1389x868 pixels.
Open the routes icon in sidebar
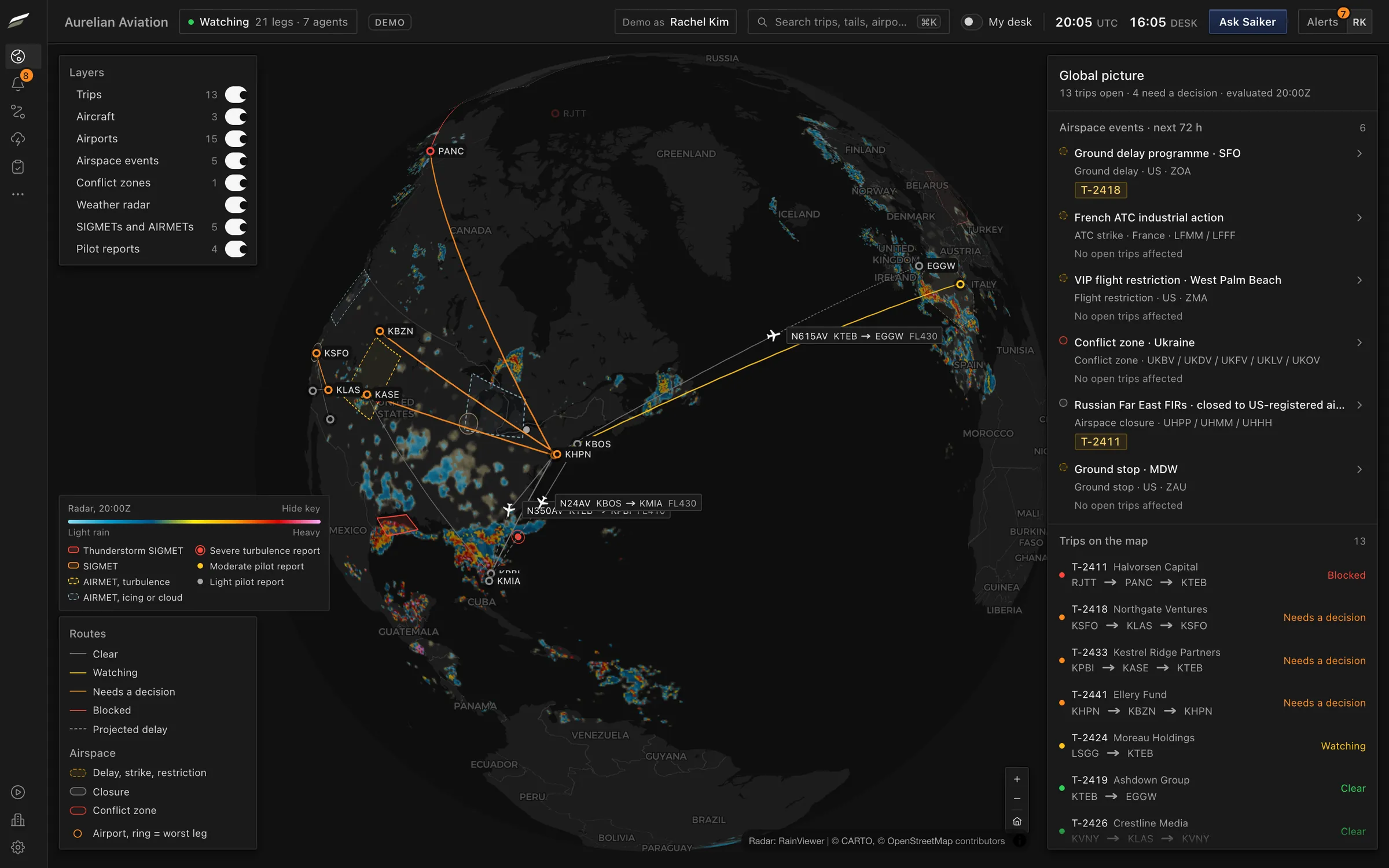[18, 112]
